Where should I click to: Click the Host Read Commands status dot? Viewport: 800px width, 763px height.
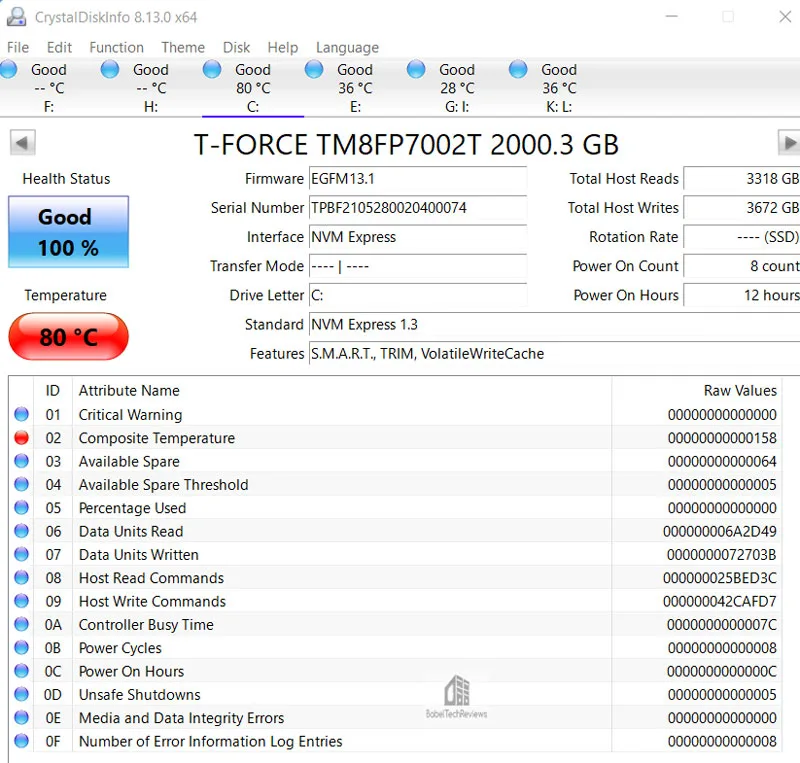(21, 577)
